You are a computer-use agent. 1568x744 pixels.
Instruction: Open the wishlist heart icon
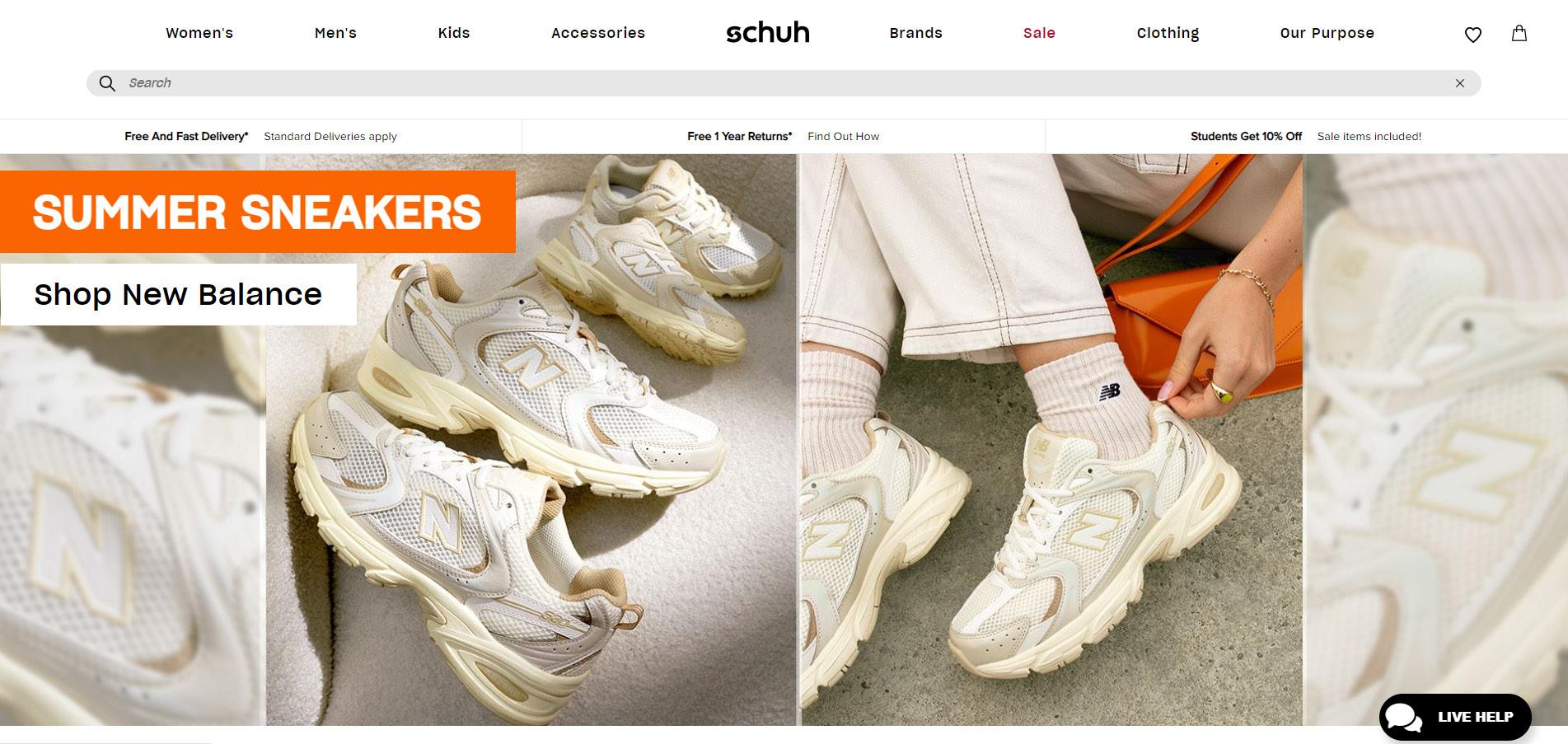point(1473,35)
